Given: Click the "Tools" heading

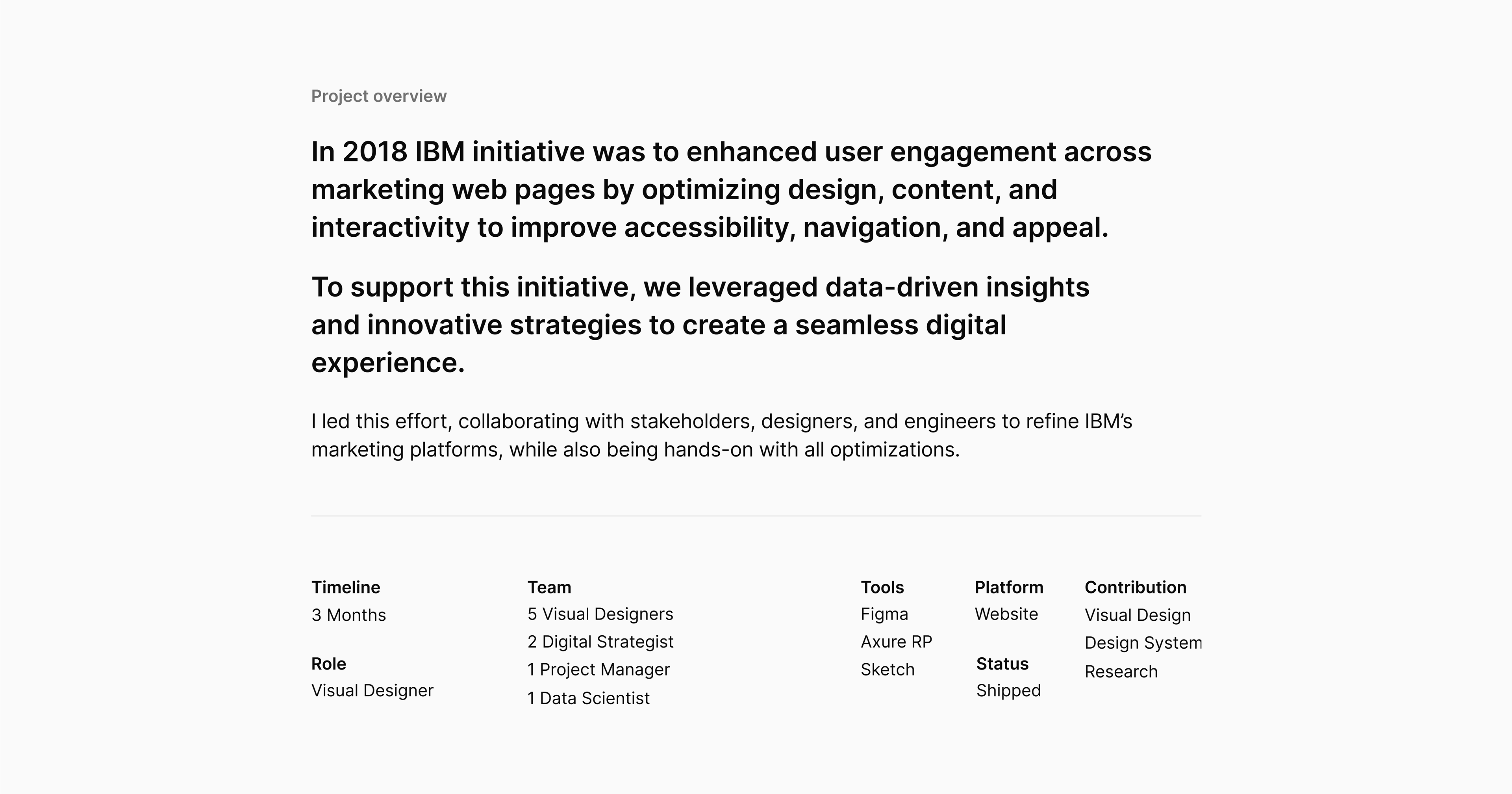Looking at the screenshot, I should tap(882, 587).
